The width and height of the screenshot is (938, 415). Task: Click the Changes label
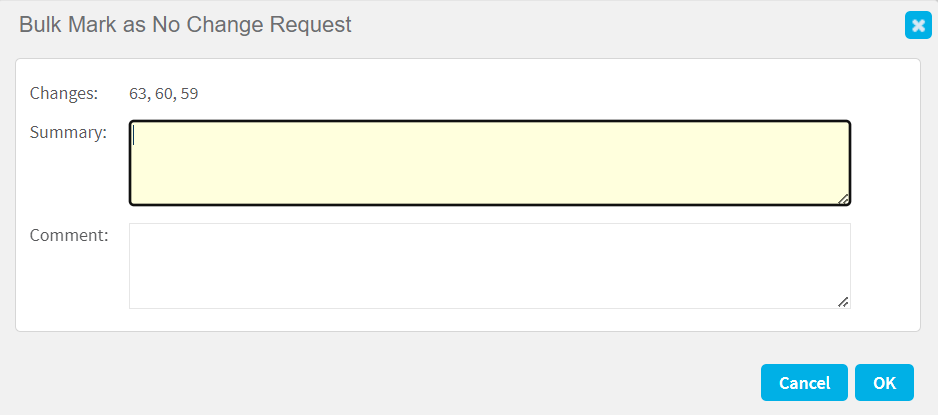point(64,93)
